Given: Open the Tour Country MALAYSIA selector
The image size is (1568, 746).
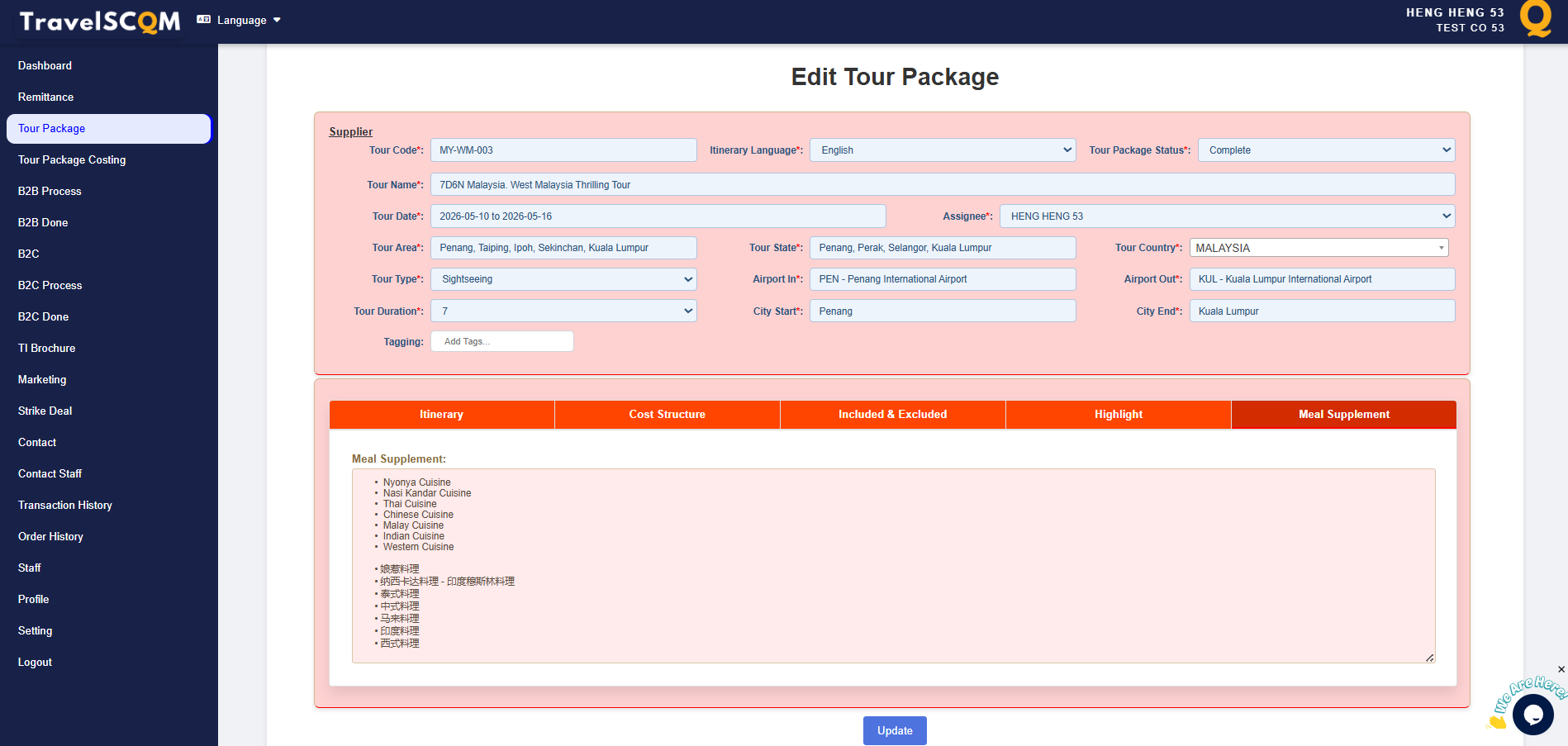Looking at the screenshot, I should pos(1319,248).
